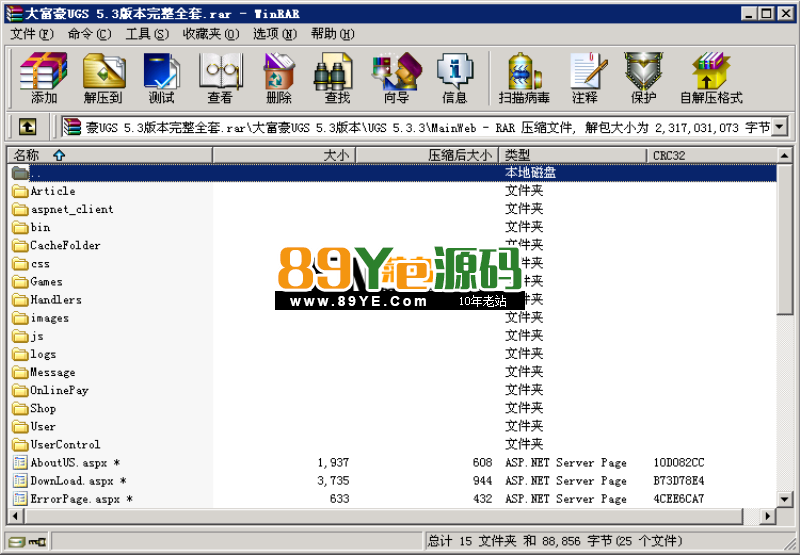Click the ErrorPage.aspx file icon
800x555 pixels.
(x=20, y=499)
